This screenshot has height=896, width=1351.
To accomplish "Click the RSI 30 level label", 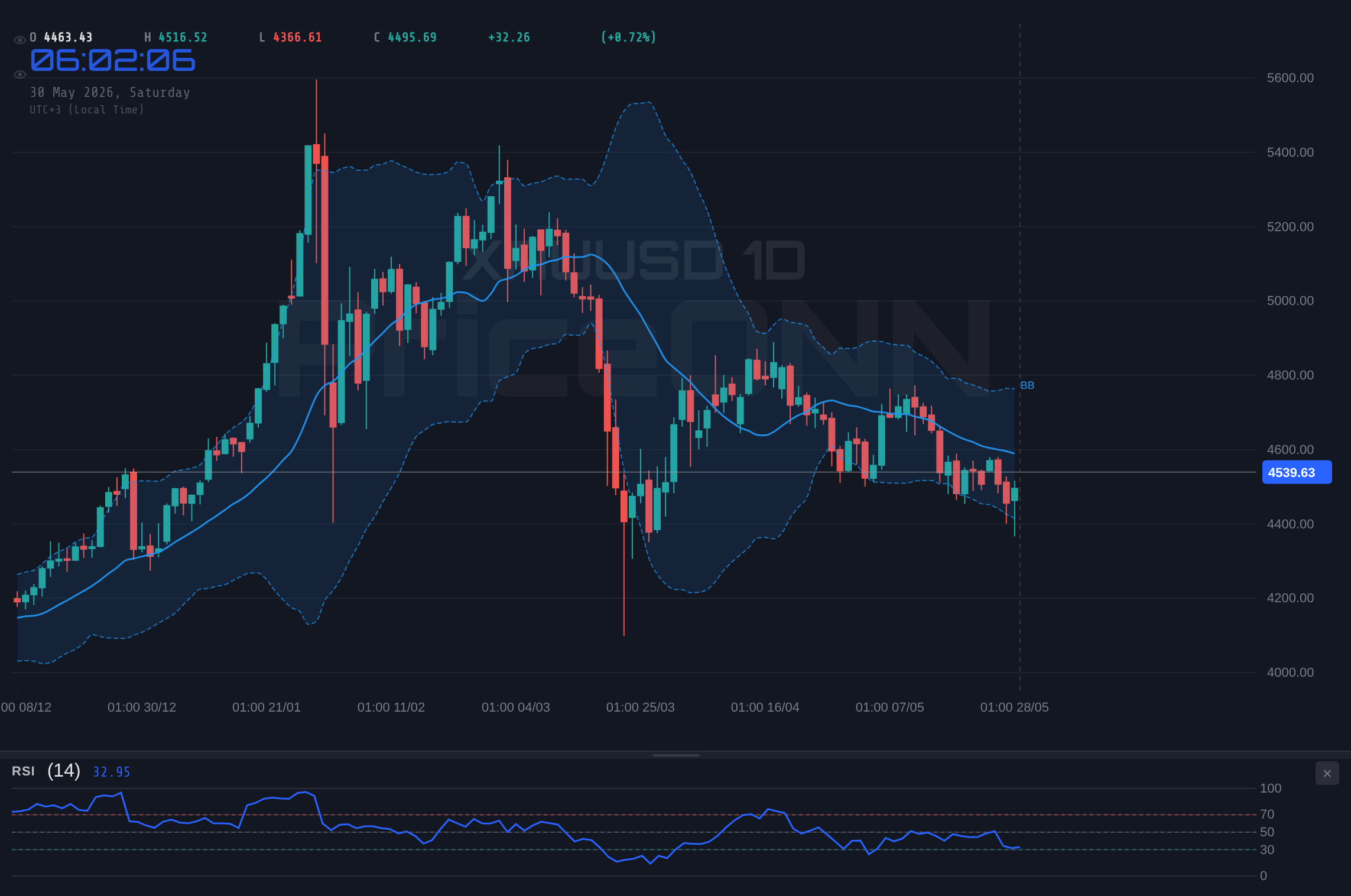I will [x=1267, y=850].
